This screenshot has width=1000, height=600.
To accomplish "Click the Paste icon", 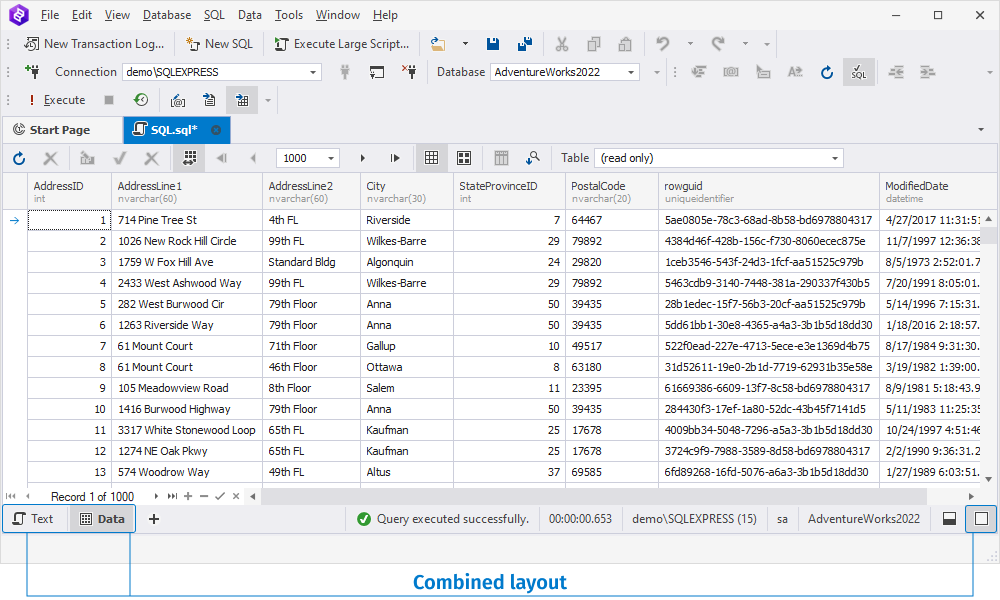I will click(625, 44).
